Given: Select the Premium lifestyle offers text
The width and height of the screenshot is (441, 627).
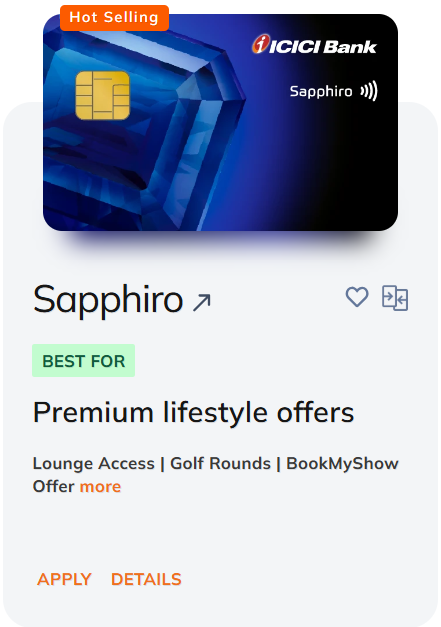Looking at the screenshot, I should (x=194, y=413).
